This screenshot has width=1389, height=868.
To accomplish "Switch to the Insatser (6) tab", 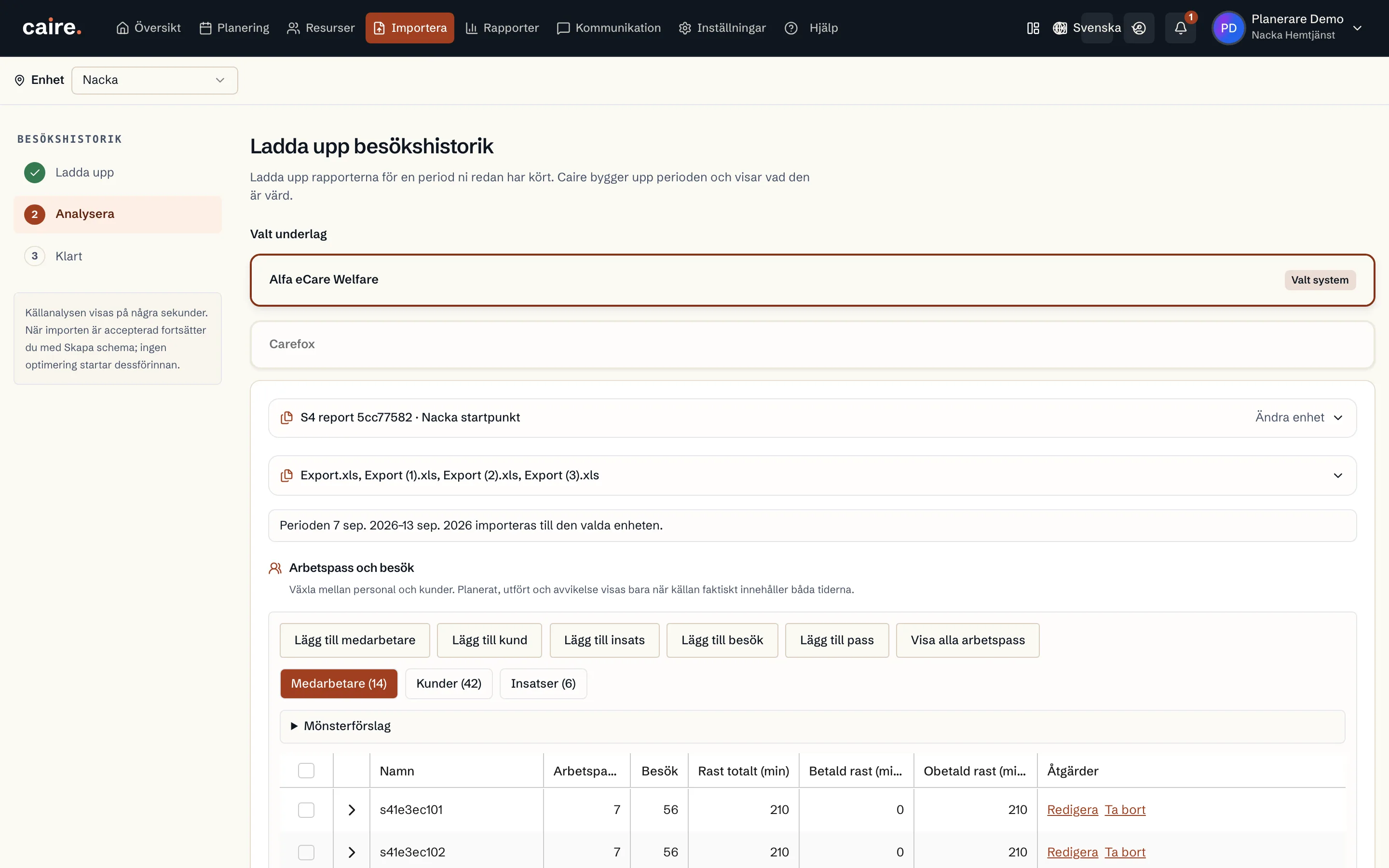I will [x=543, y=683].
